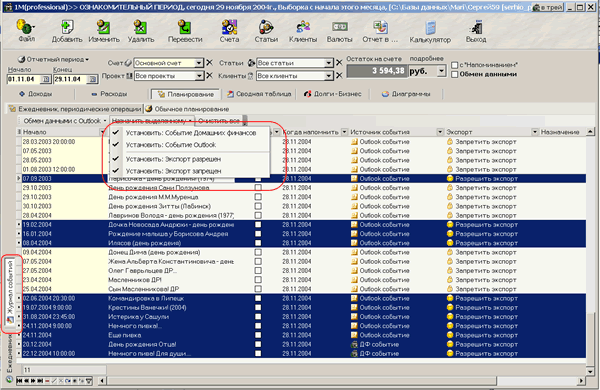Open Валюты (currencies) from the toolbar
Screen dimensions: 600x390
(x=339, y=31)
